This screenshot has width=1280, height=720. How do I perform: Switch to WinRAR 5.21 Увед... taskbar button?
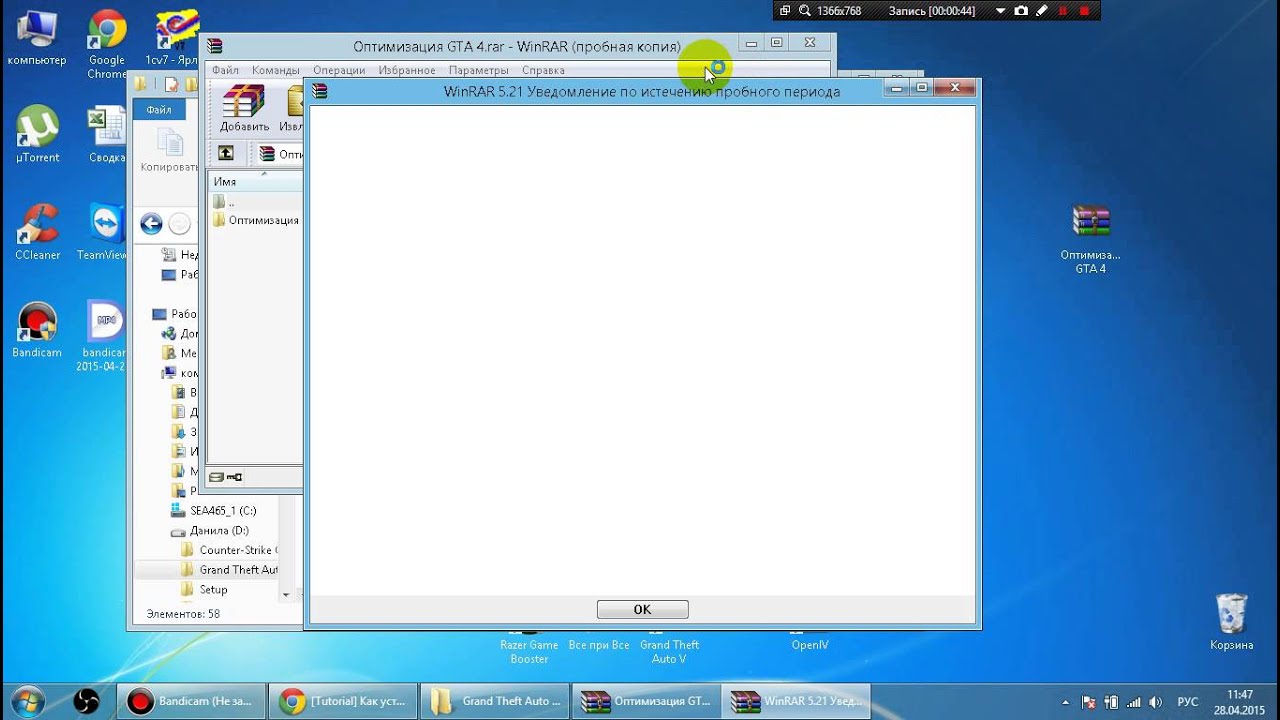coord(798,701)
